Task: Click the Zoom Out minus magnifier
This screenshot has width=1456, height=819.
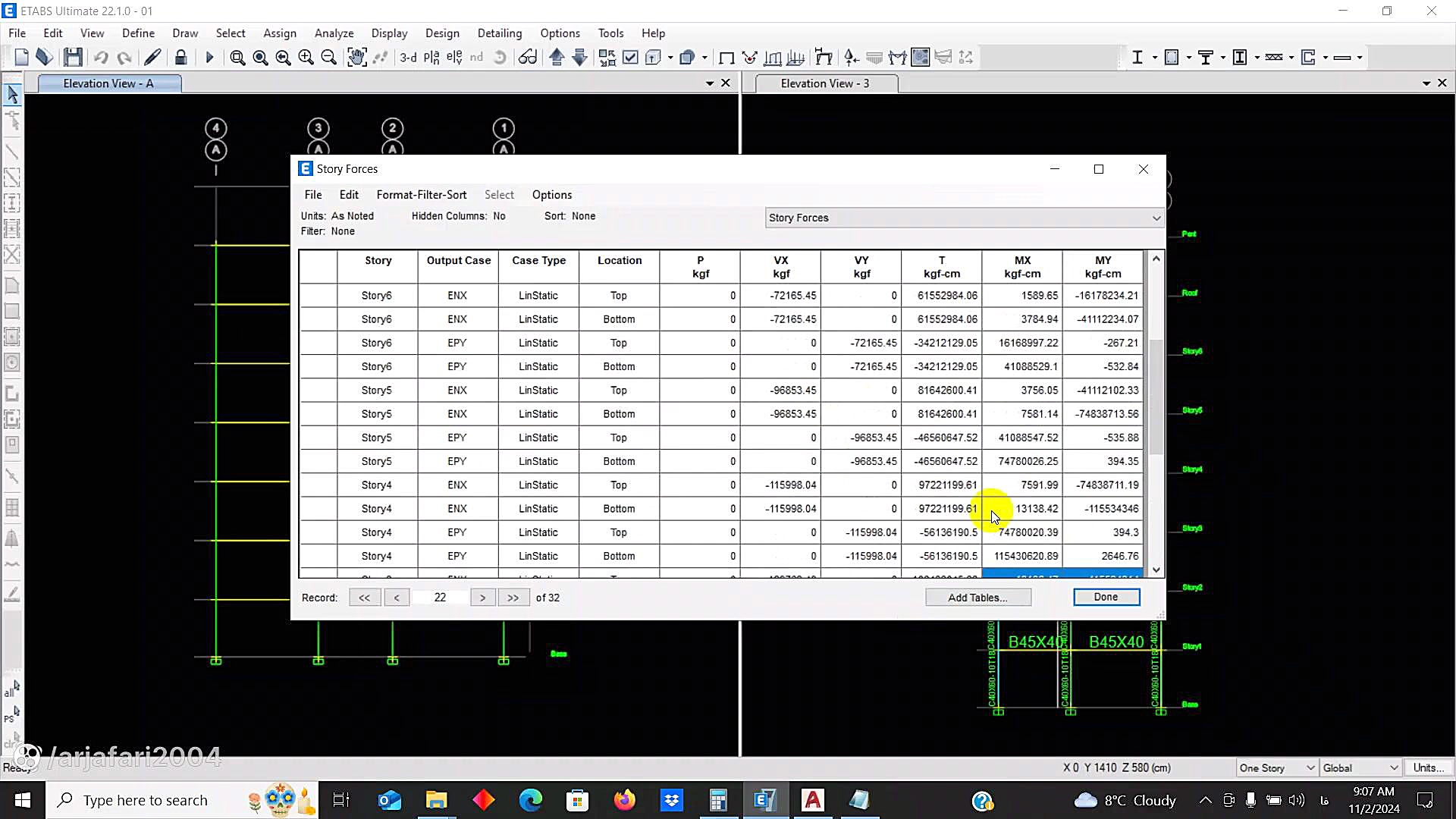Action: pos(328,58)
